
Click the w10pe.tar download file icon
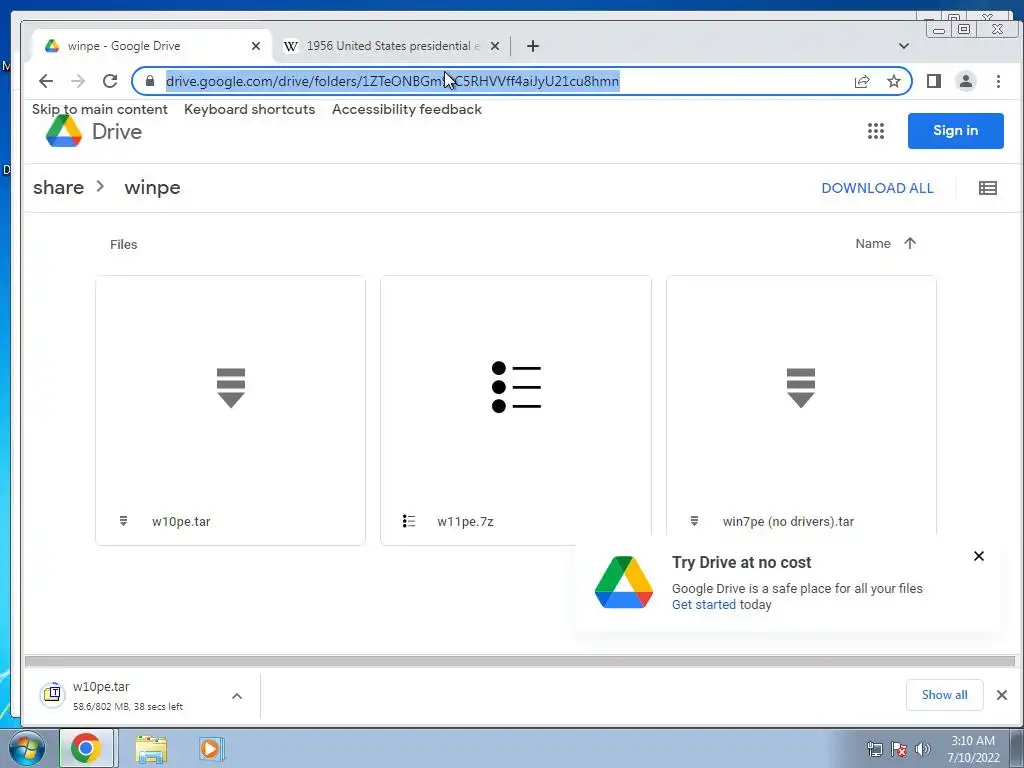(52, 694)
